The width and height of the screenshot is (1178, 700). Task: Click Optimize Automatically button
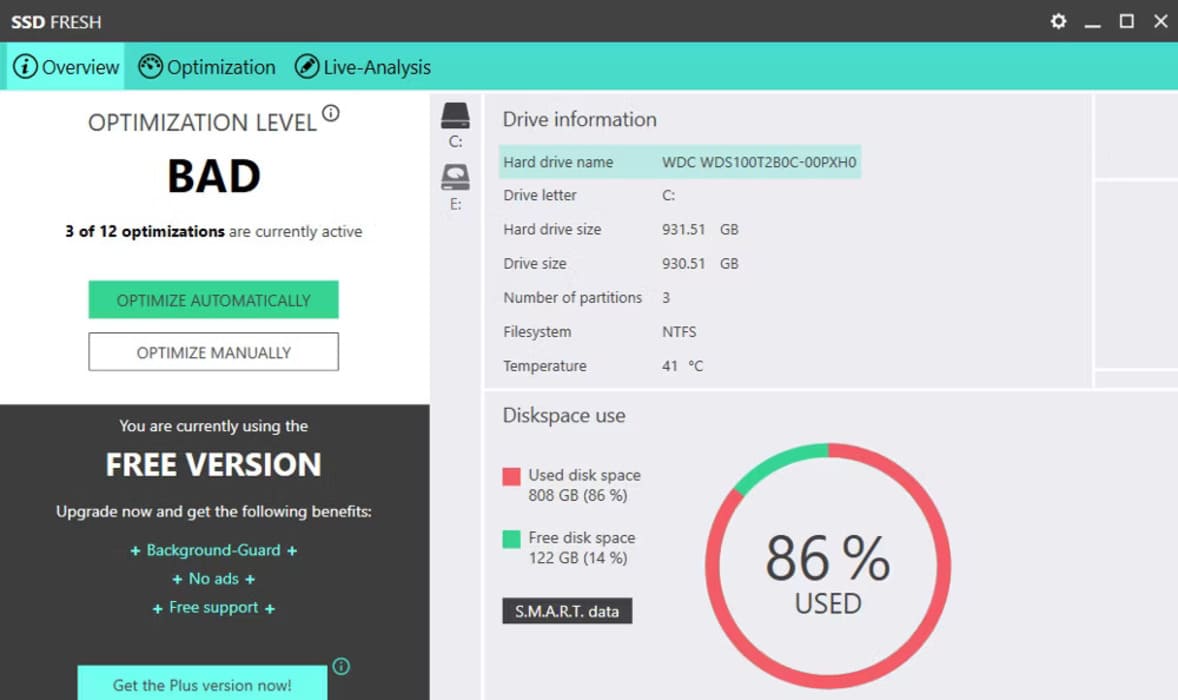[x=213, y=300]
